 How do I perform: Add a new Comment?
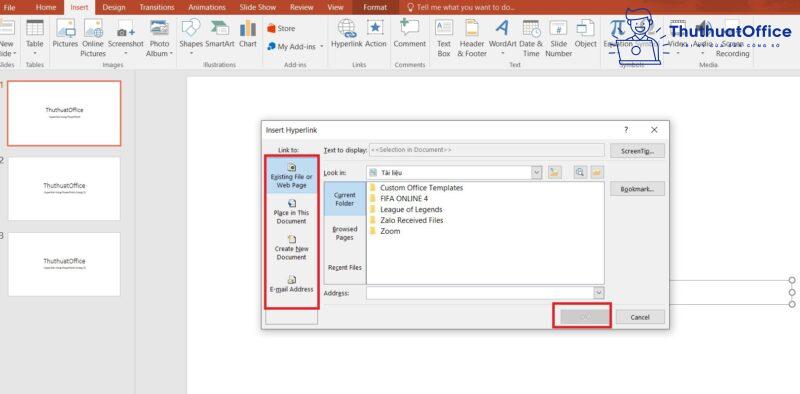pos(409,34)
